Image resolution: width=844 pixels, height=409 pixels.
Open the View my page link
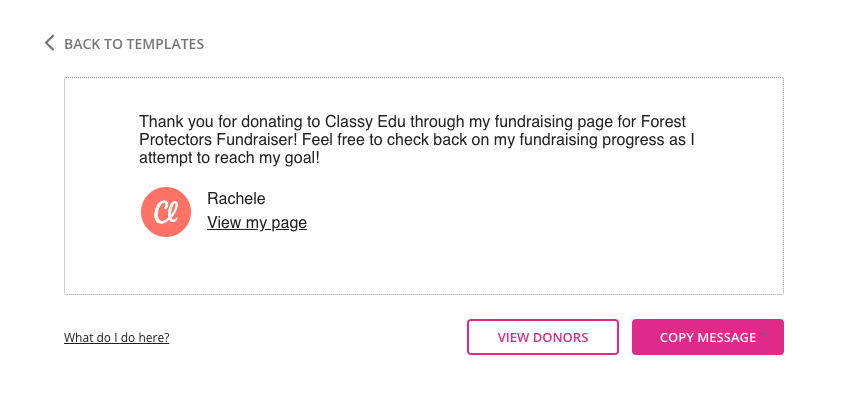coord(257,222)
